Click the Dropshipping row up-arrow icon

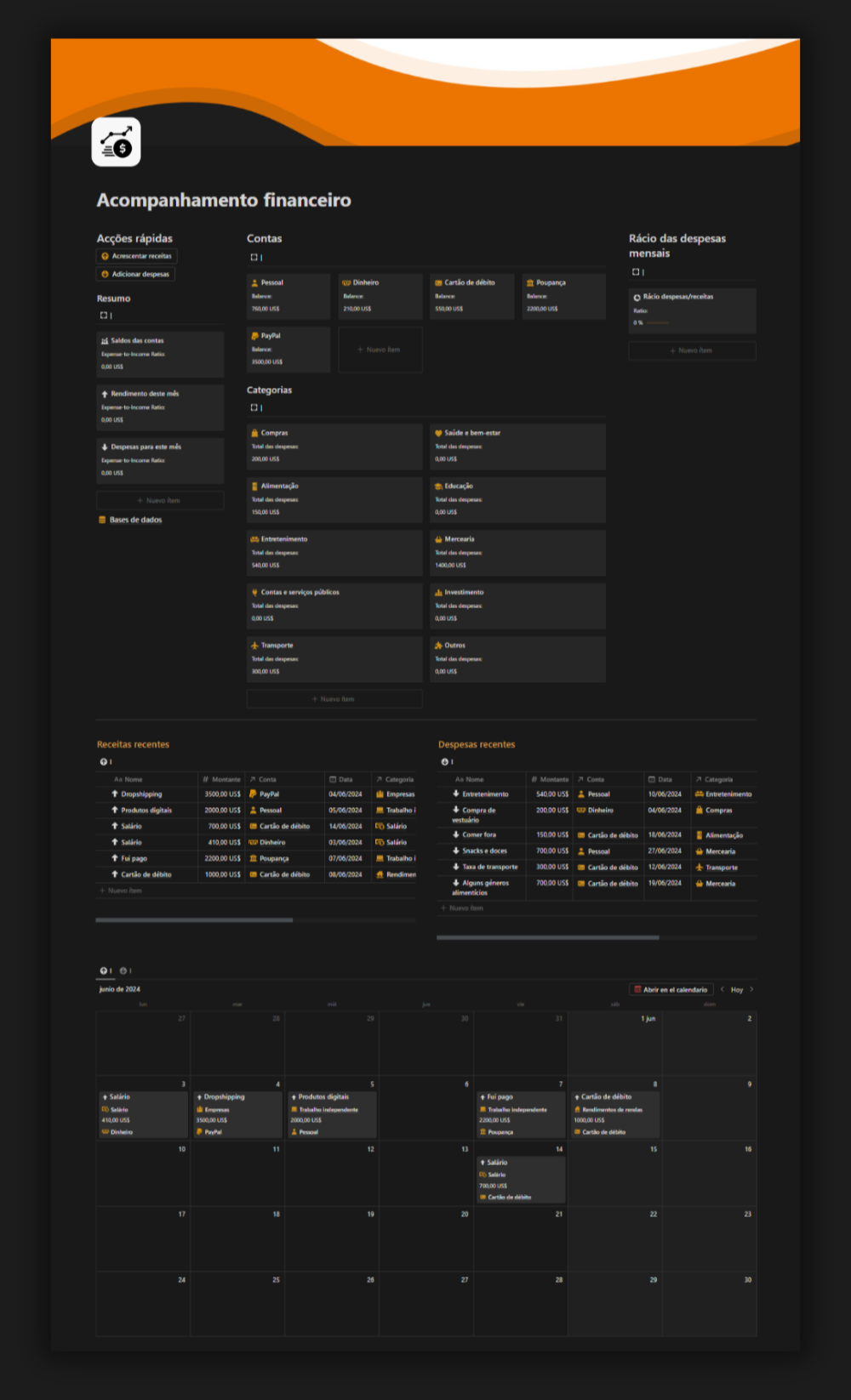click(115, 794)
